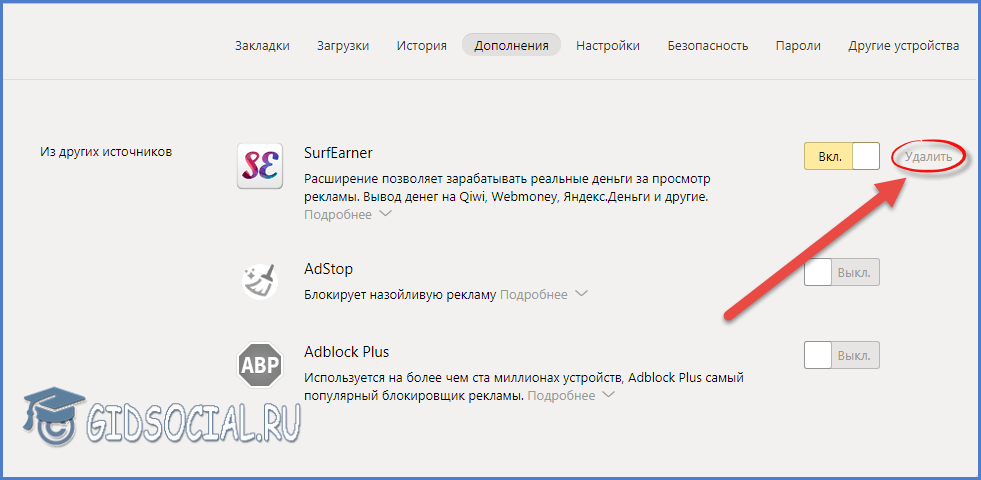The width and height of the screenshot is (981, 480).
Task: Turn off the SurfEarner toggle
Action: (x=841, y=156)
